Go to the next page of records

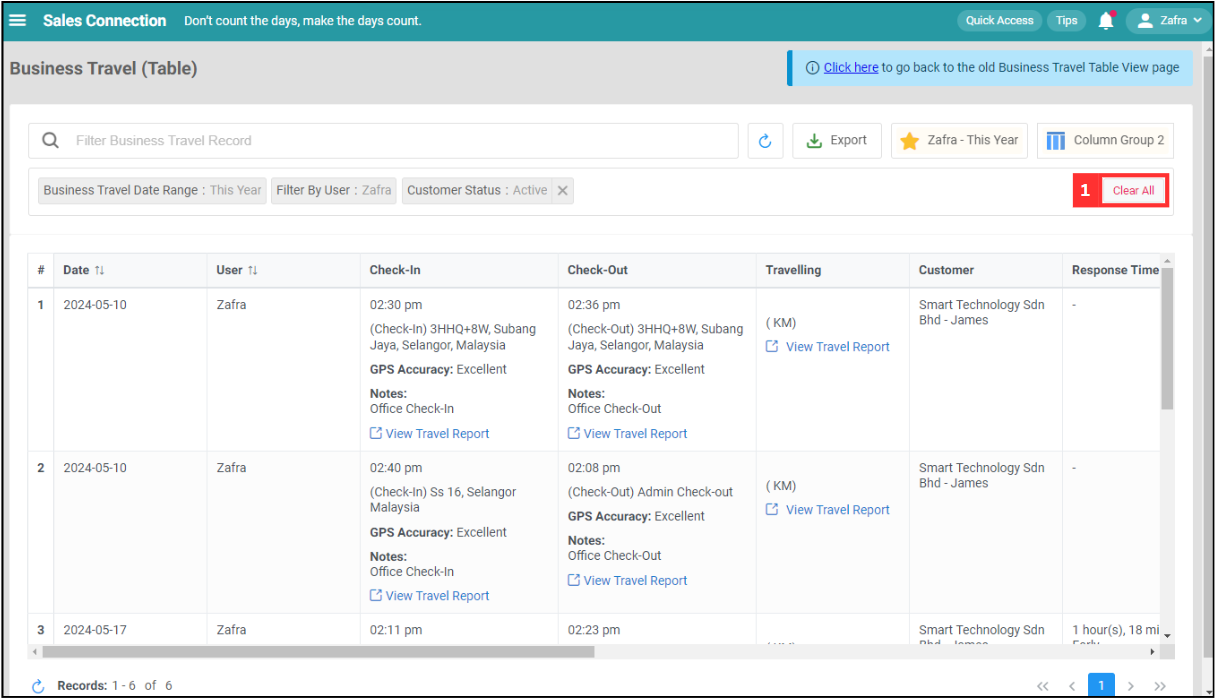[1131, 686]
